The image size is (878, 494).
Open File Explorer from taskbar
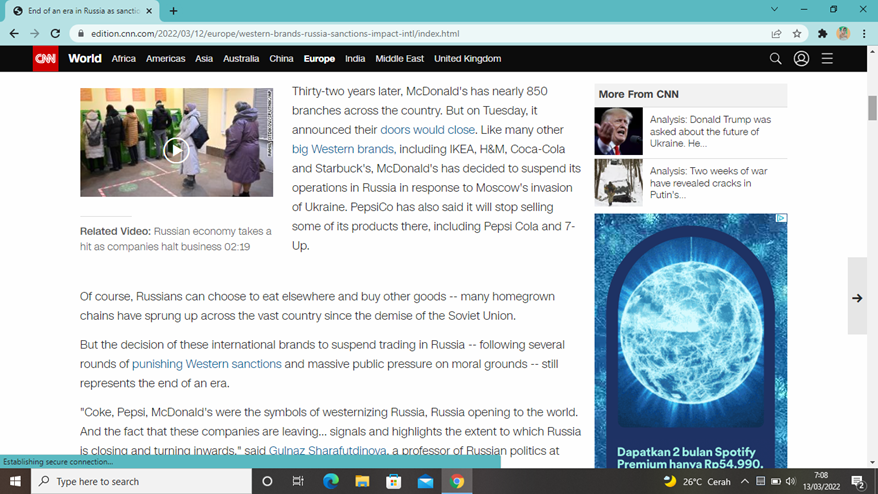point(362,481)
